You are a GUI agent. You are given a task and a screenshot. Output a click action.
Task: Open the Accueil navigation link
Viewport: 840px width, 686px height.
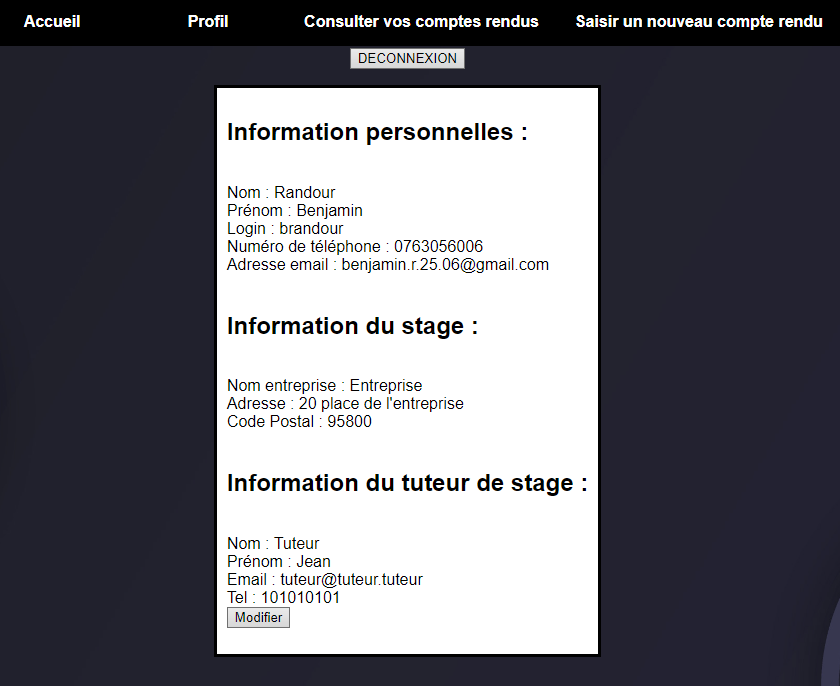pos(52,22)
